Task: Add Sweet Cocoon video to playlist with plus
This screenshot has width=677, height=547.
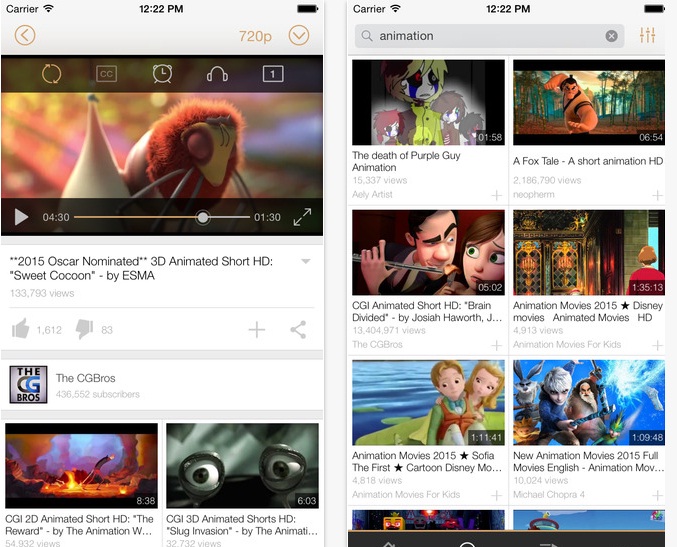Action: [x=256, y=329]
